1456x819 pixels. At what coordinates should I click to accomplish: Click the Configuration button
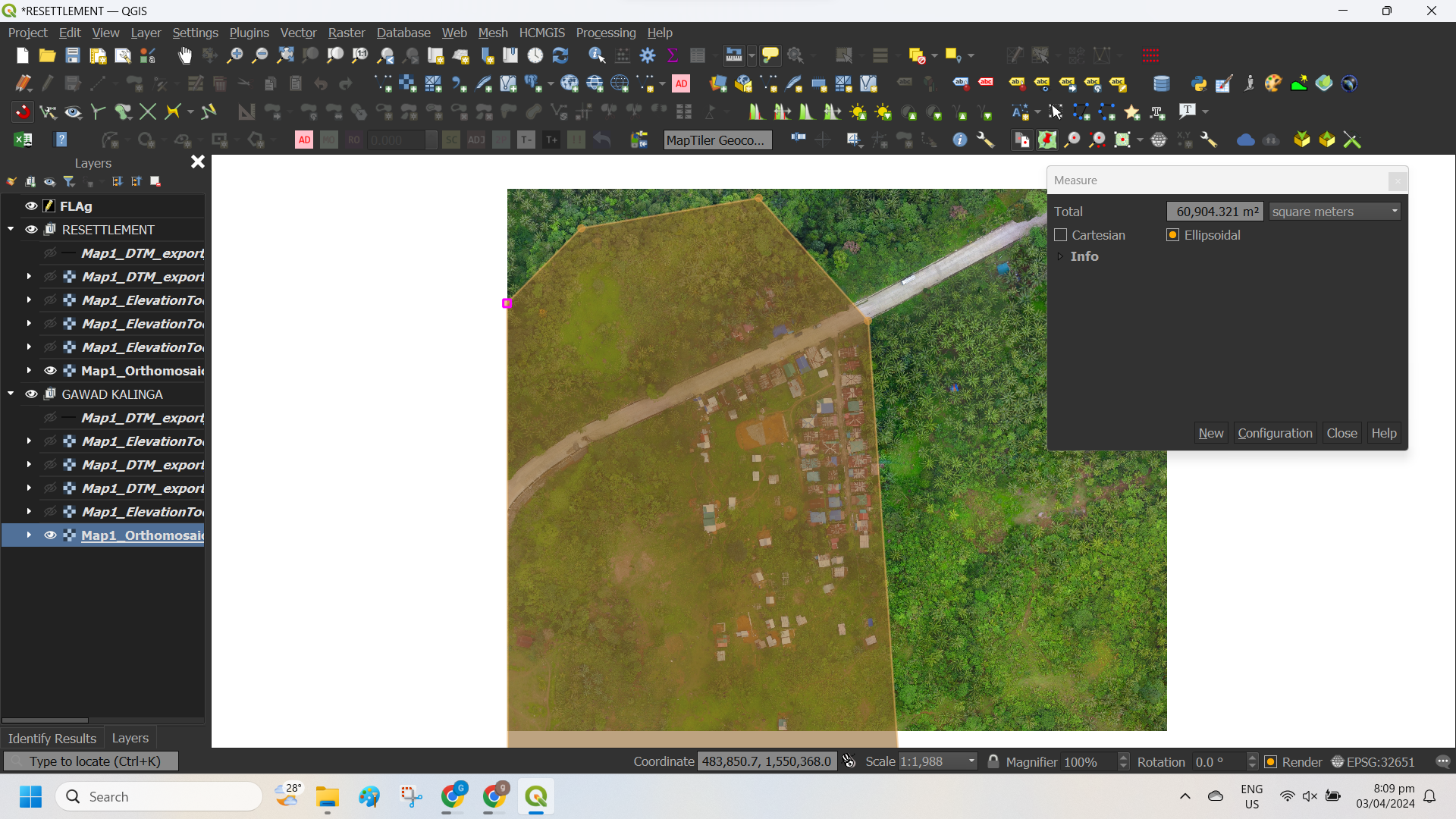coord(1275,433)
